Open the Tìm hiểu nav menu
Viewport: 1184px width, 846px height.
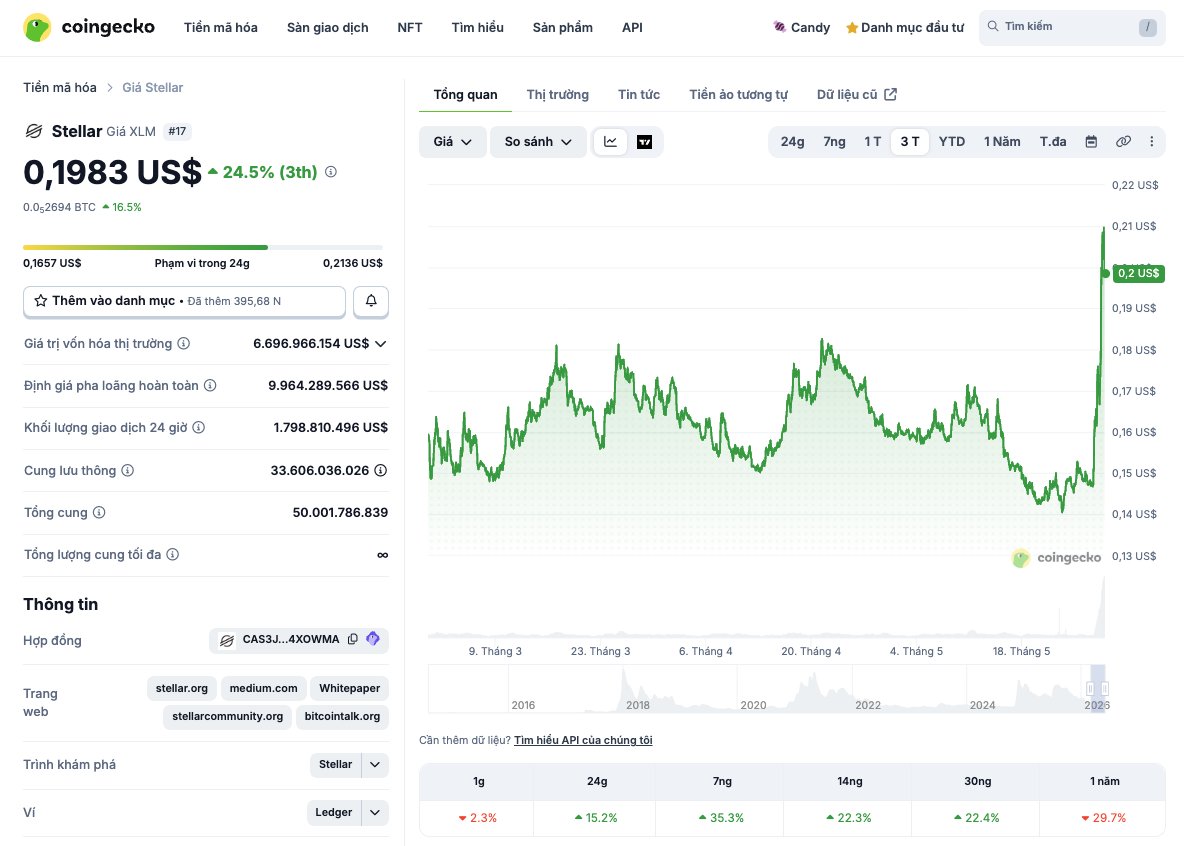[477, 27]
